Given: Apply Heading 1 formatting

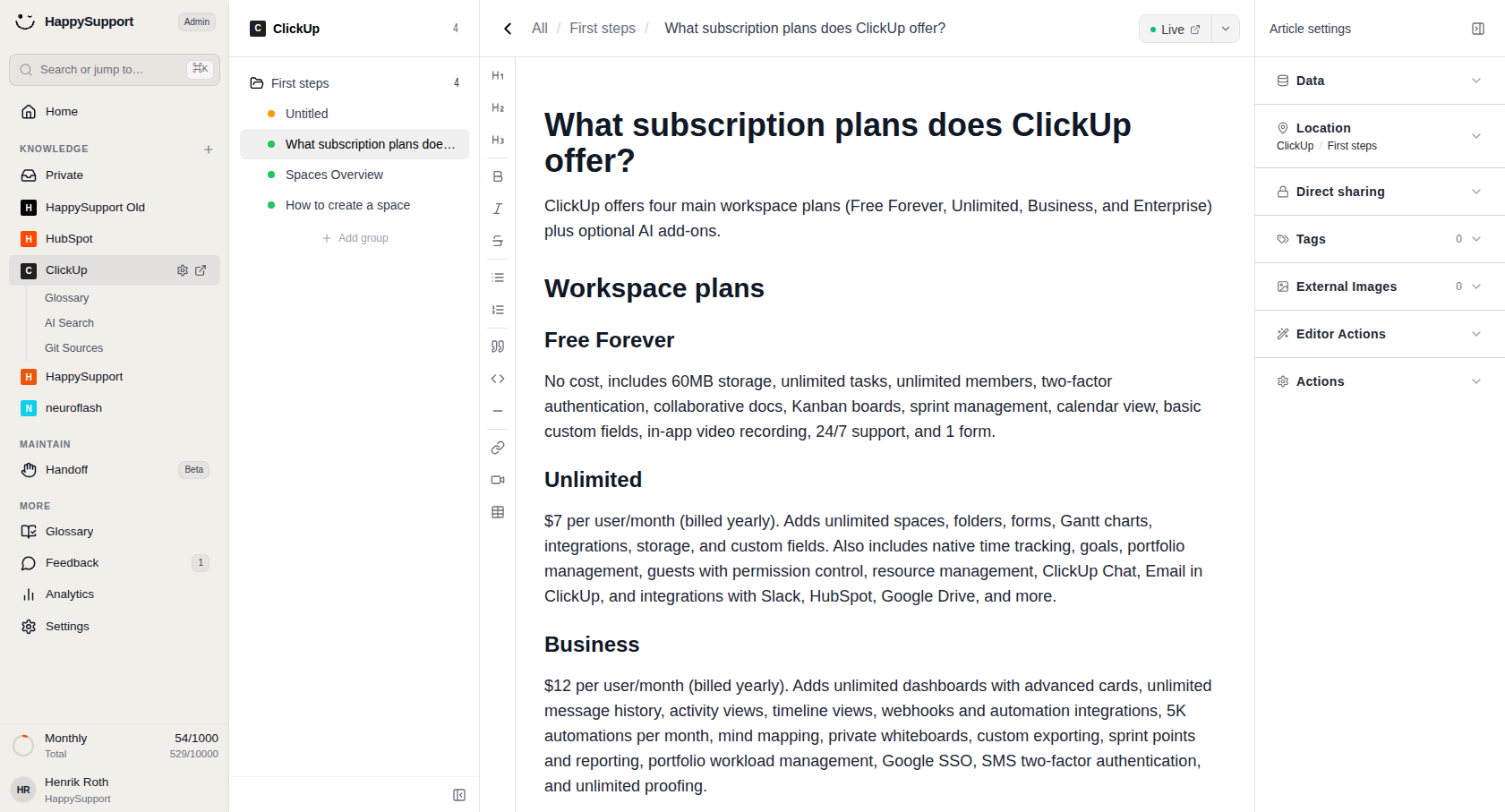Looking at the screenshot, I should (498, 76).
